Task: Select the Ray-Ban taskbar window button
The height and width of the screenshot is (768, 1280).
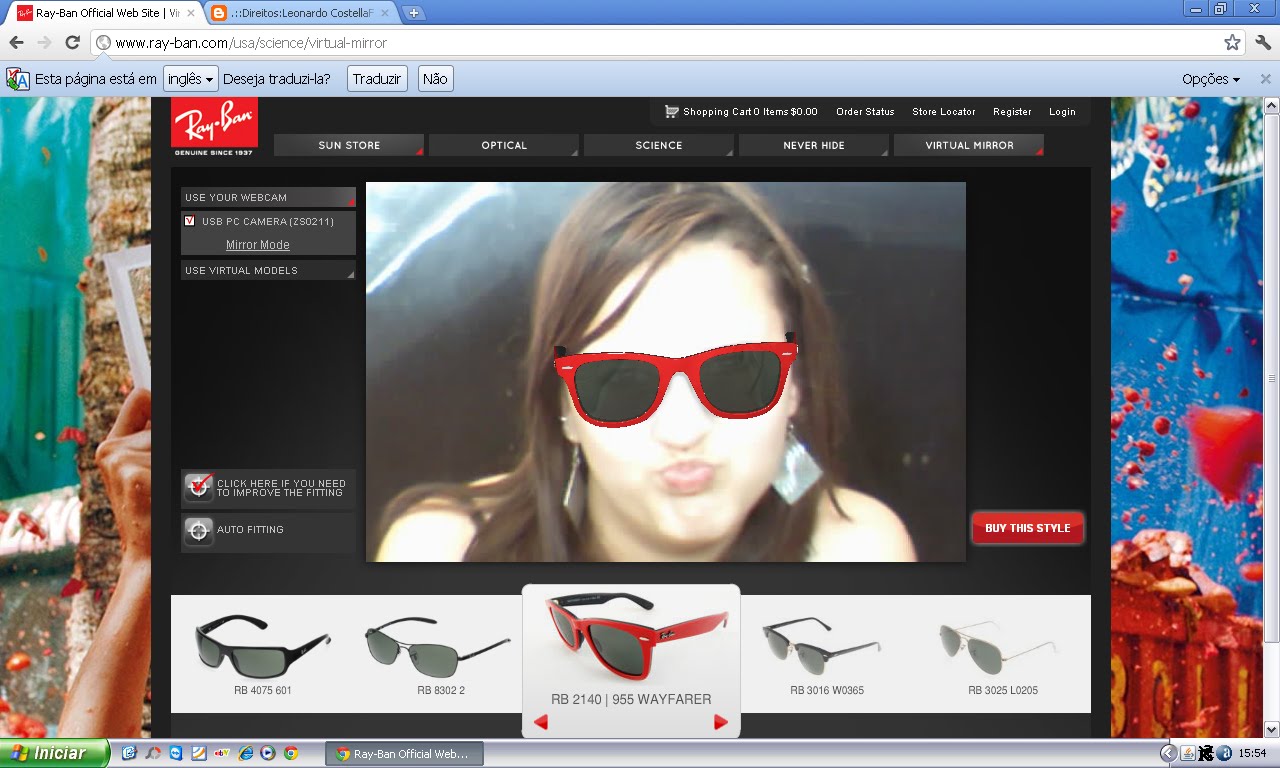Action: coord(404,754)
